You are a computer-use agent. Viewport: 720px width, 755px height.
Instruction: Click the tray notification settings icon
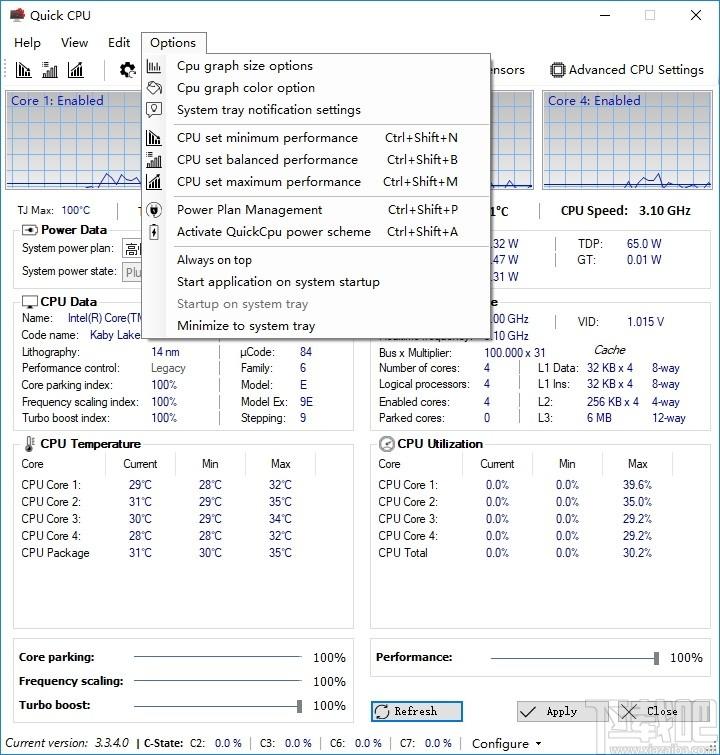pyautogui.click(x=154, y=110)
